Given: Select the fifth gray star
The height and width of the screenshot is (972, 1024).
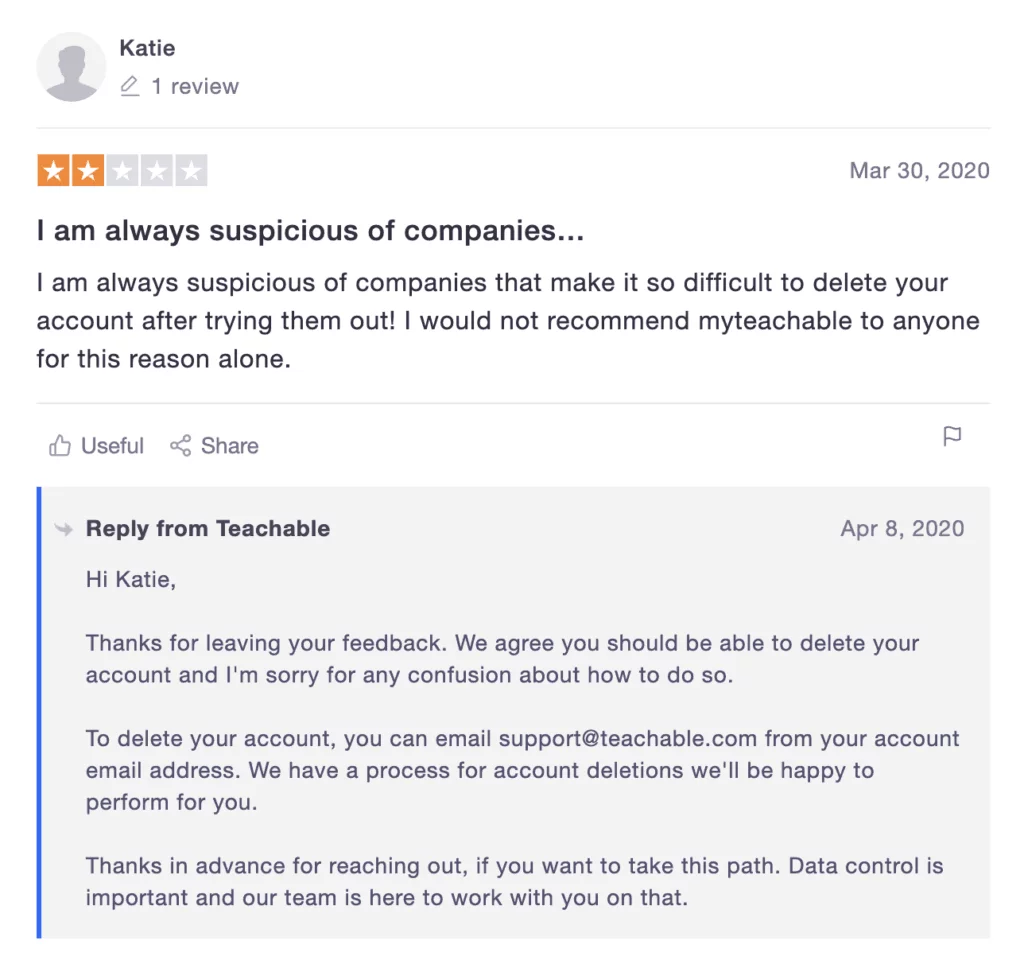Looking at the screenshot, I should click(191, 170).
